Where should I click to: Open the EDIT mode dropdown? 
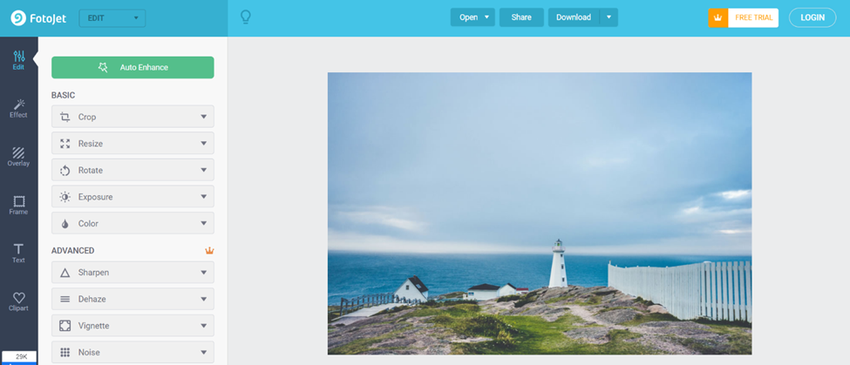112,18
